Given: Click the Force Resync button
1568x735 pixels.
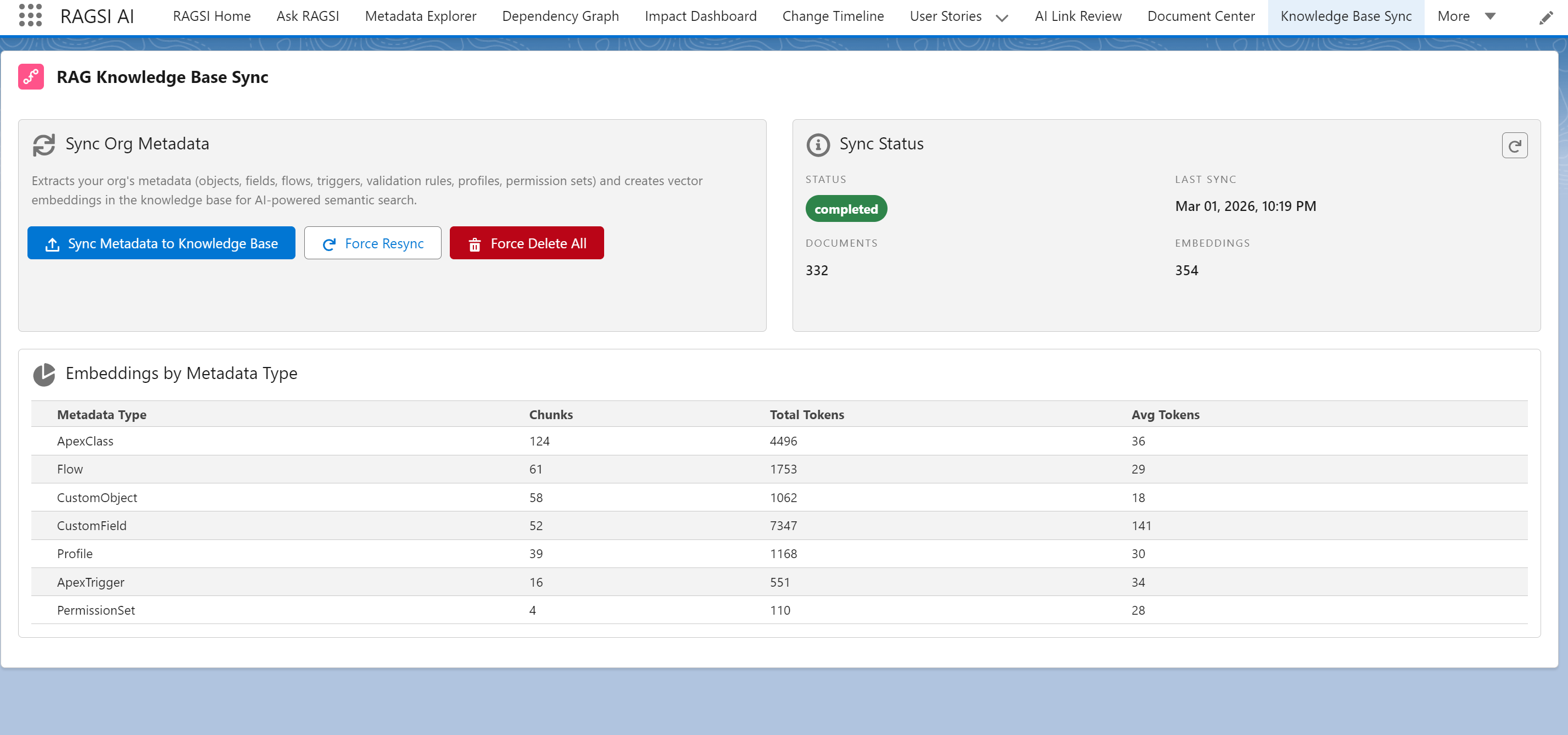Looking at the screenshot, I should click(x=372, y=243).
